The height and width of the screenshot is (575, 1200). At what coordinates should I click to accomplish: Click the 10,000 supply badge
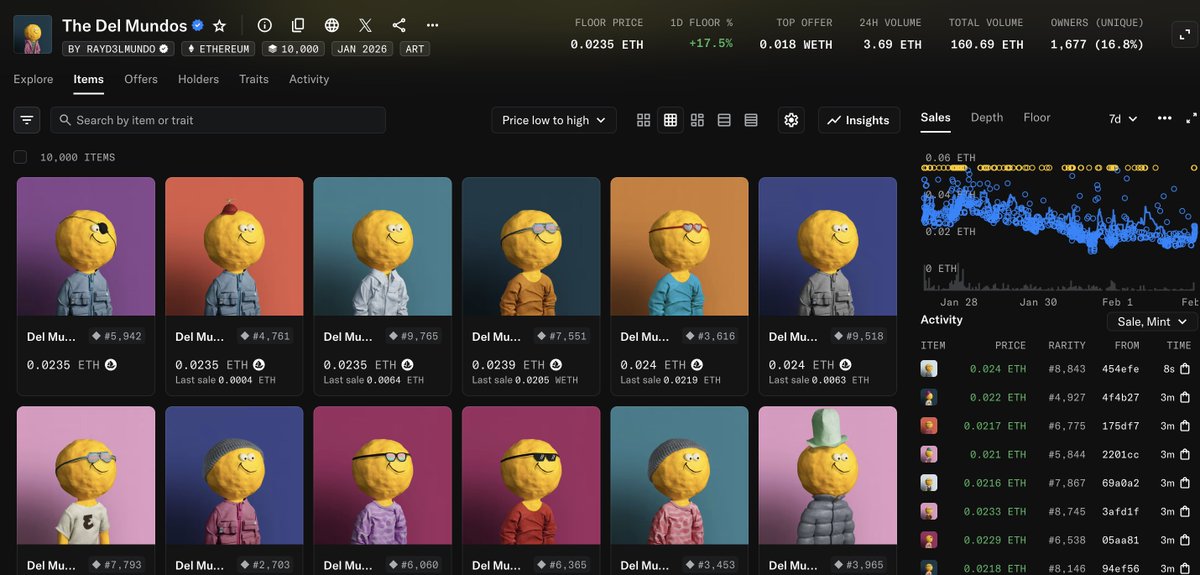click(x=293, y=48)
